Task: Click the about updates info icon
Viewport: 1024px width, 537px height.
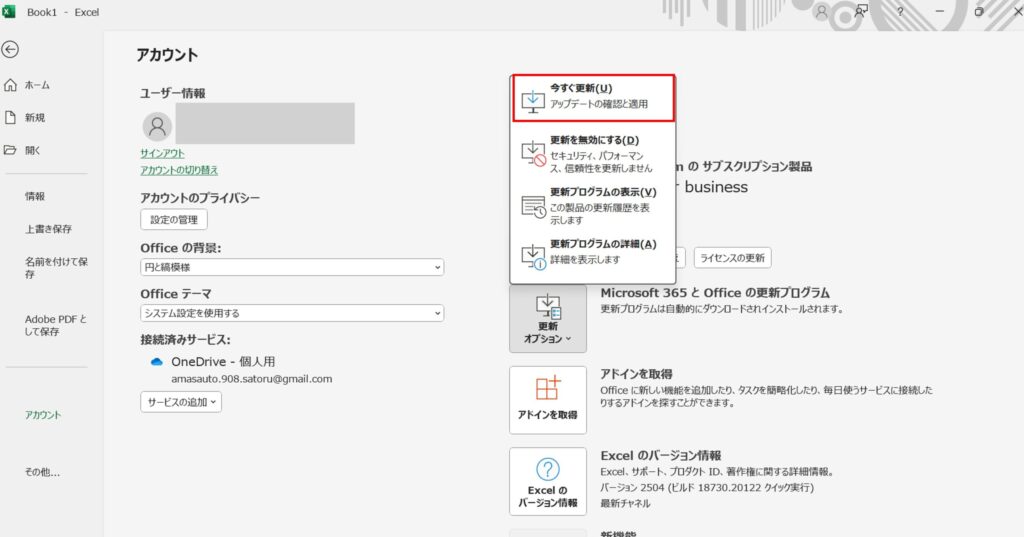Action: tap(534, 256)
